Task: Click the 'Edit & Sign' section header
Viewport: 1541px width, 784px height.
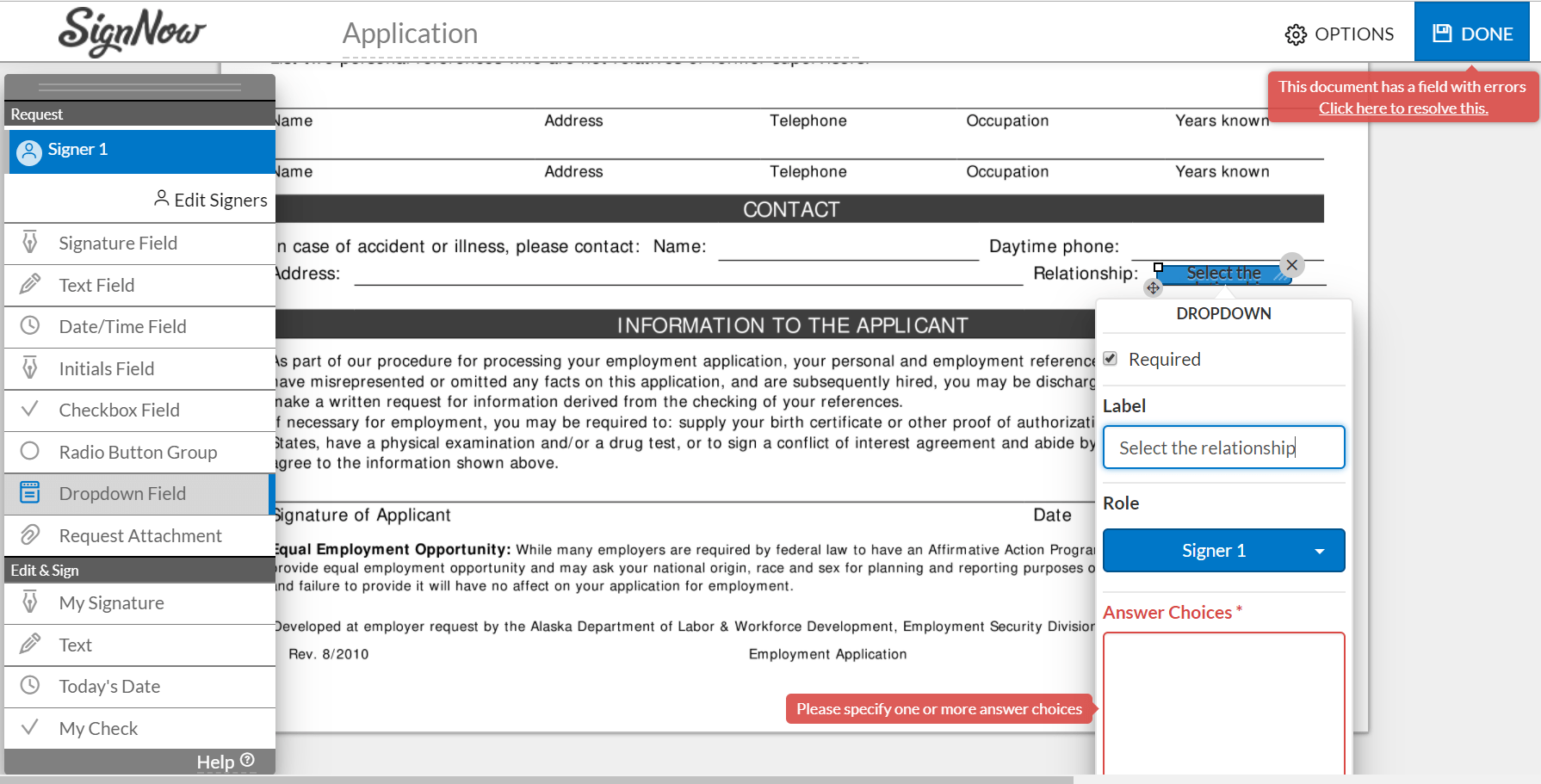Action: pyautogui.click(x=139, y=571)
